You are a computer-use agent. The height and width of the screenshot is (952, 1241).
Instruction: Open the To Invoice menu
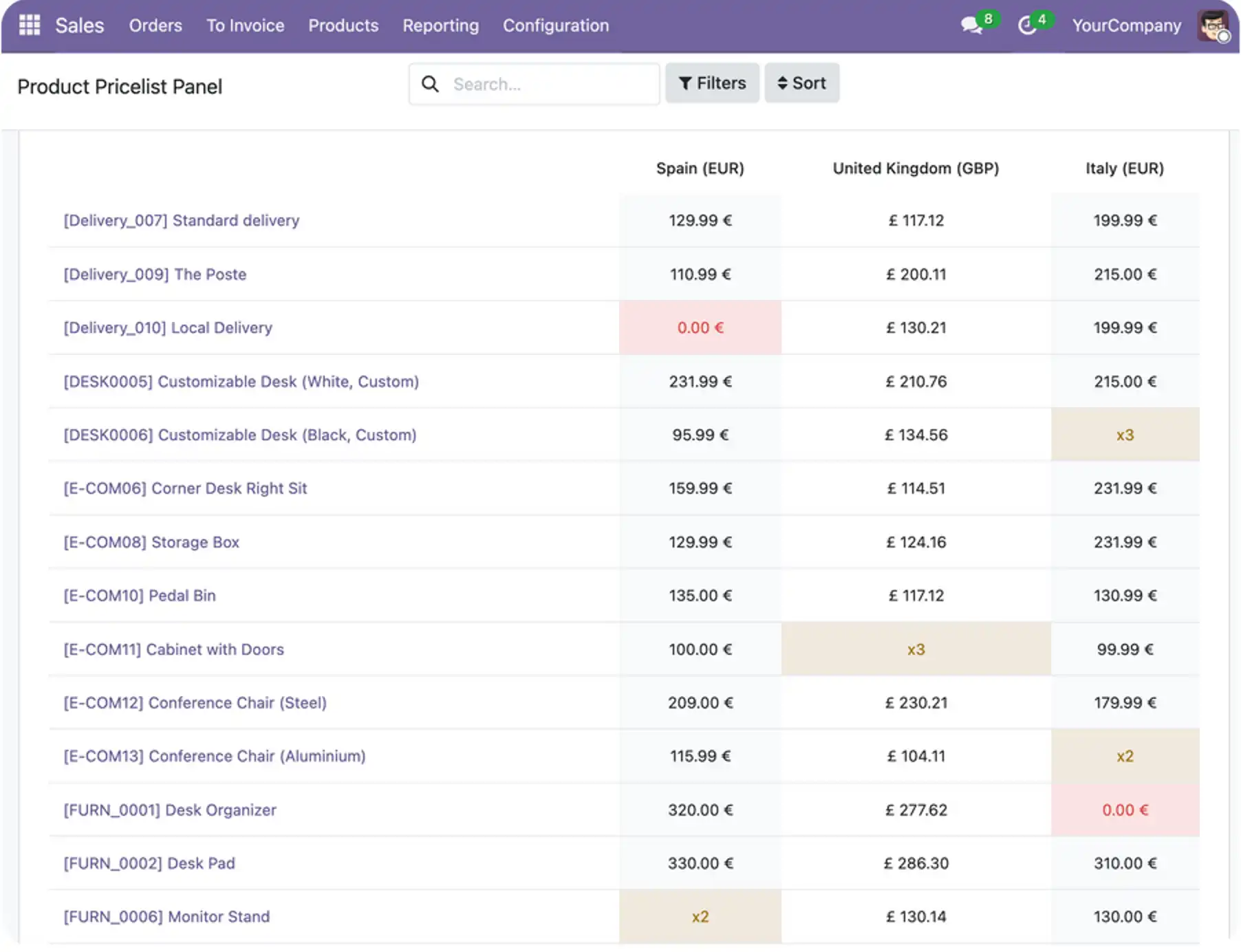[x=245, y=25]
